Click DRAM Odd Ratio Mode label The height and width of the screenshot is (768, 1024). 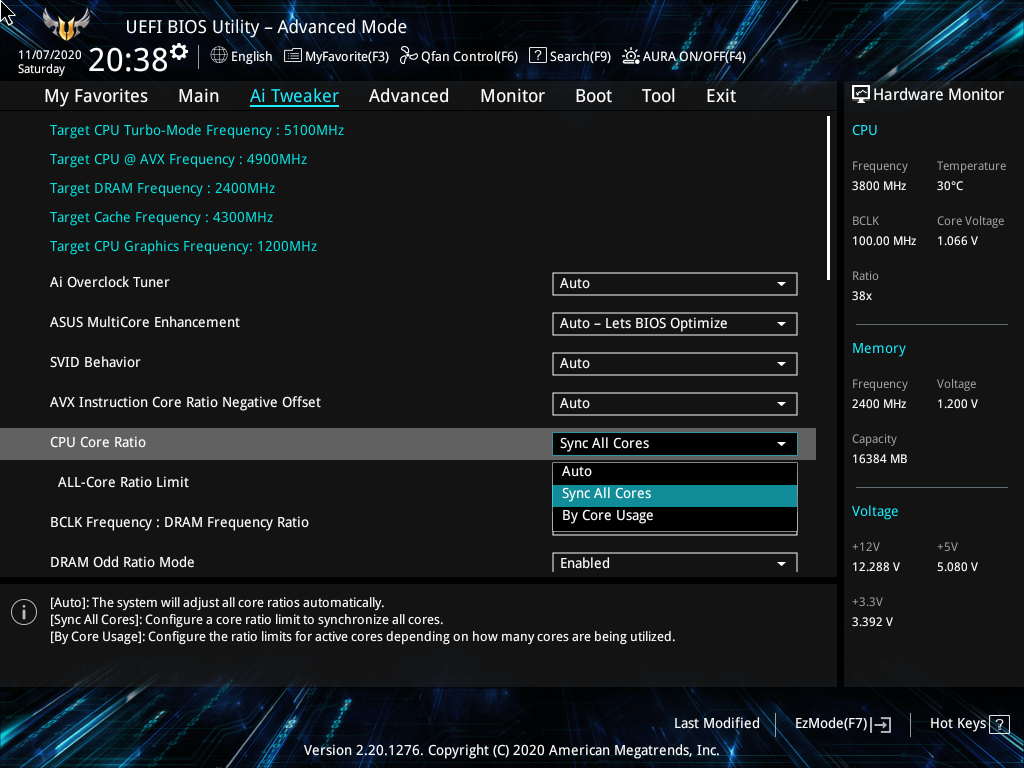coord(122,562)
